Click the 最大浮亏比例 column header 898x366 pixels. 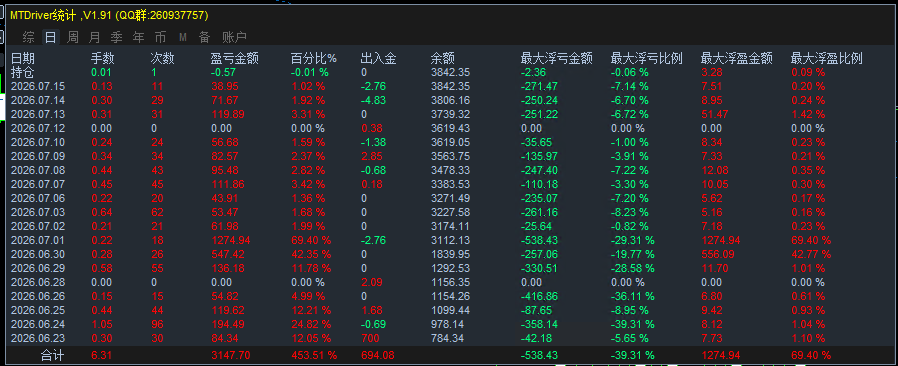(x=647, y=58)
